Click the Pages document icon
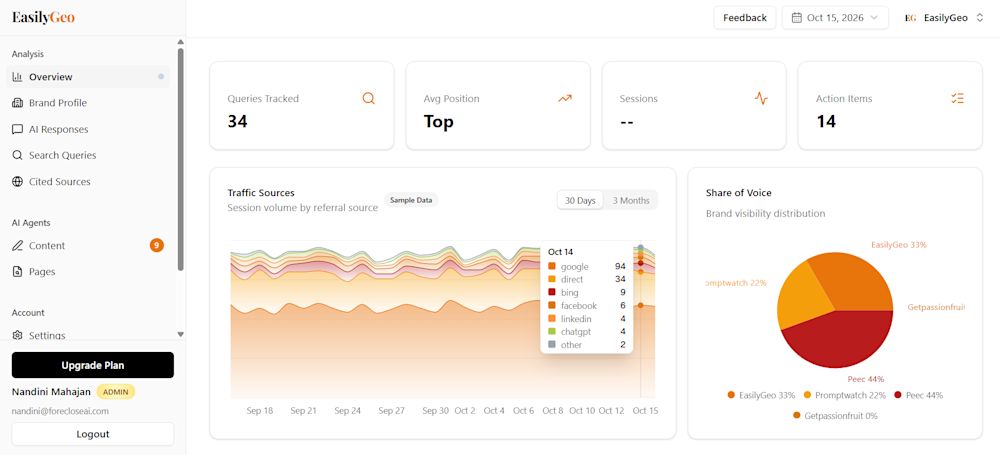This screenshot has height=455, width=1000. click(17, 272)
